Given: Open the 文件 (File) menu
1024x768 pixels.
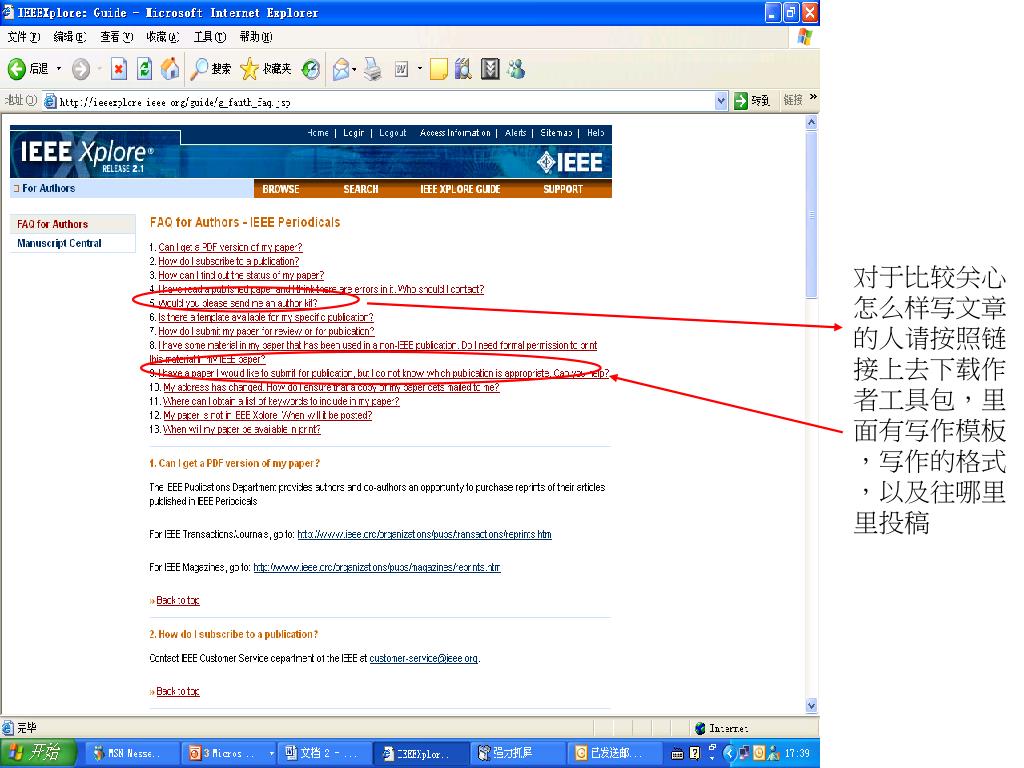Looking at the screenshot, I should tap(24, 37).
